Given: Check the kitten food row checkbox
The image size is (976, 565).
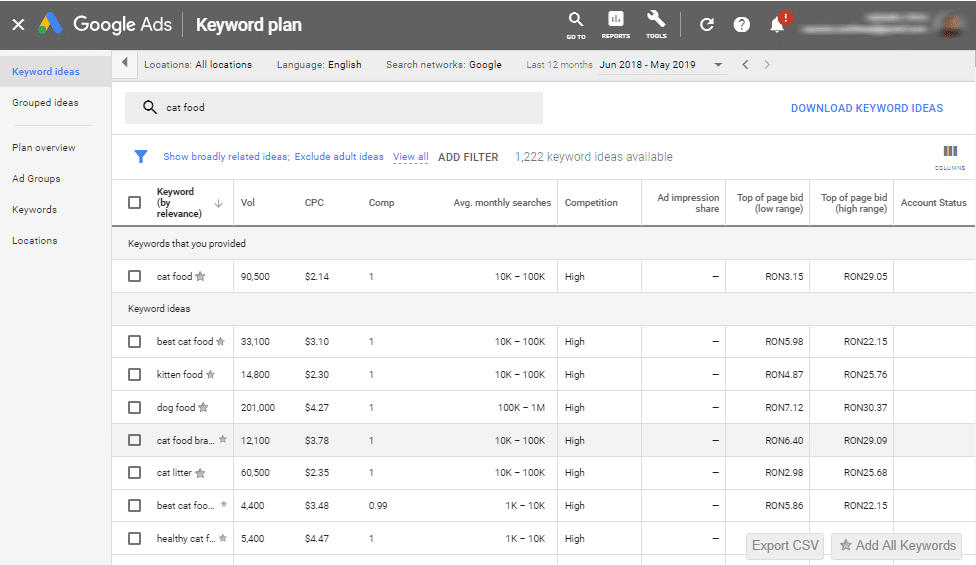Looking at the screenshot, I should [134, 374].
